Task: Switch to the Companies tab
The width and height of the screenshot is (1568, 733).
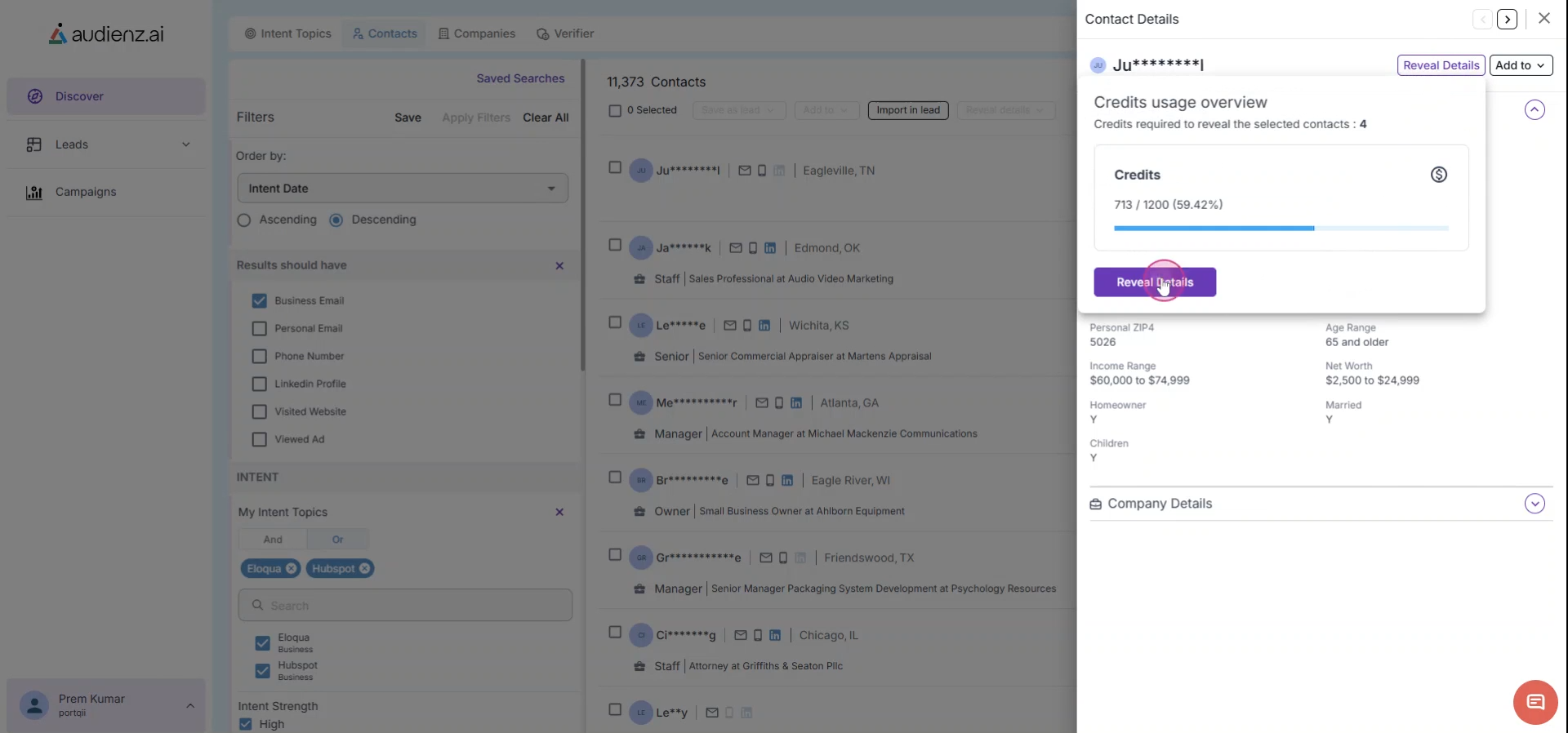Action: (x=477, y=33)
